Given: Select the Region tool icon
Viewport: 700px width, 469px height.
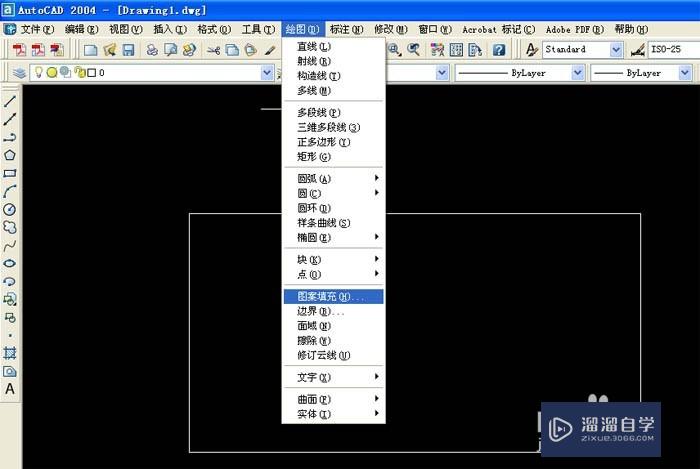Looking at the screenshot, I should 10,371.
